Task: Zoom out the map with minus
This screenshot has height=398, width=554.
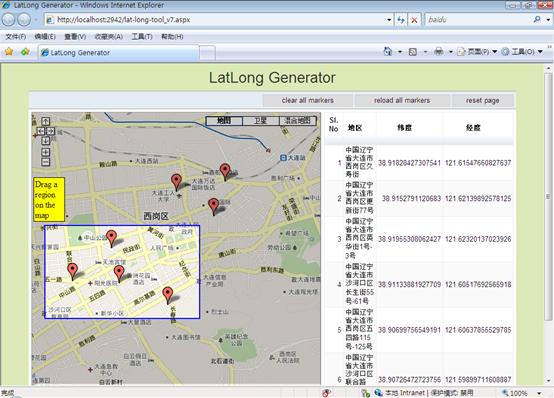Action: click(46, 162)
